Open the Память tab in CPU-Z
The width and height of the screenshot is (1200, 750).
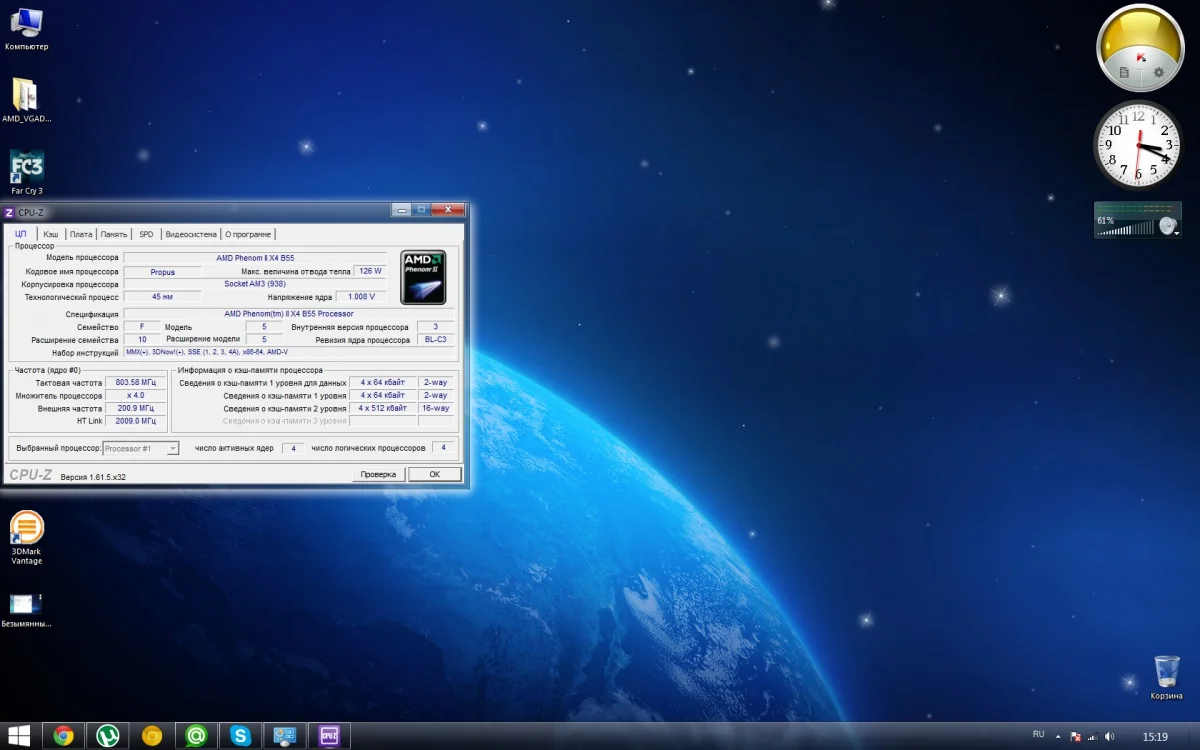tap(114, 234)
